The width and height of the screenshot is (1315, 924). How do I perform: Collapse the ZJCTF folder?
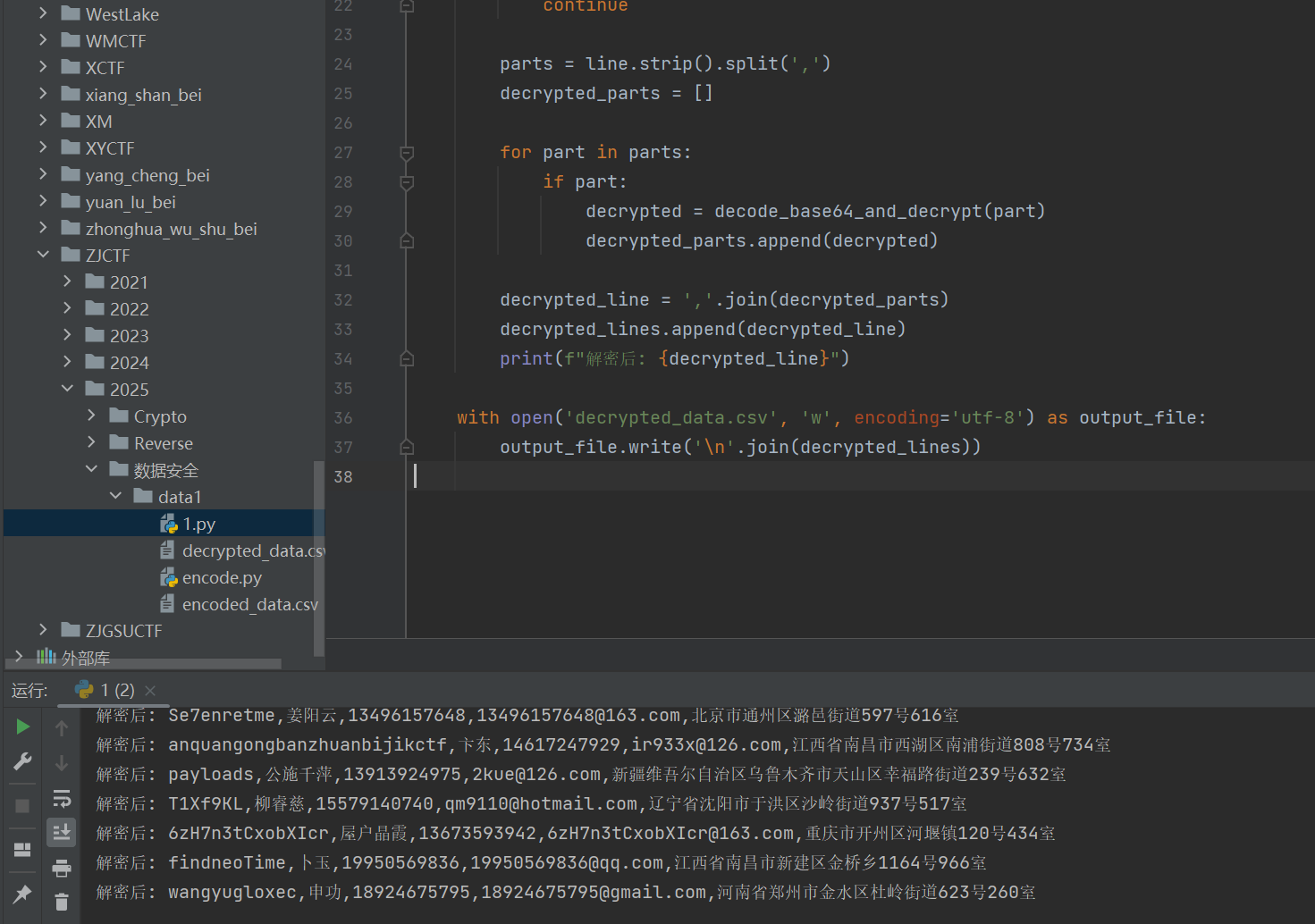pos(43,256)
